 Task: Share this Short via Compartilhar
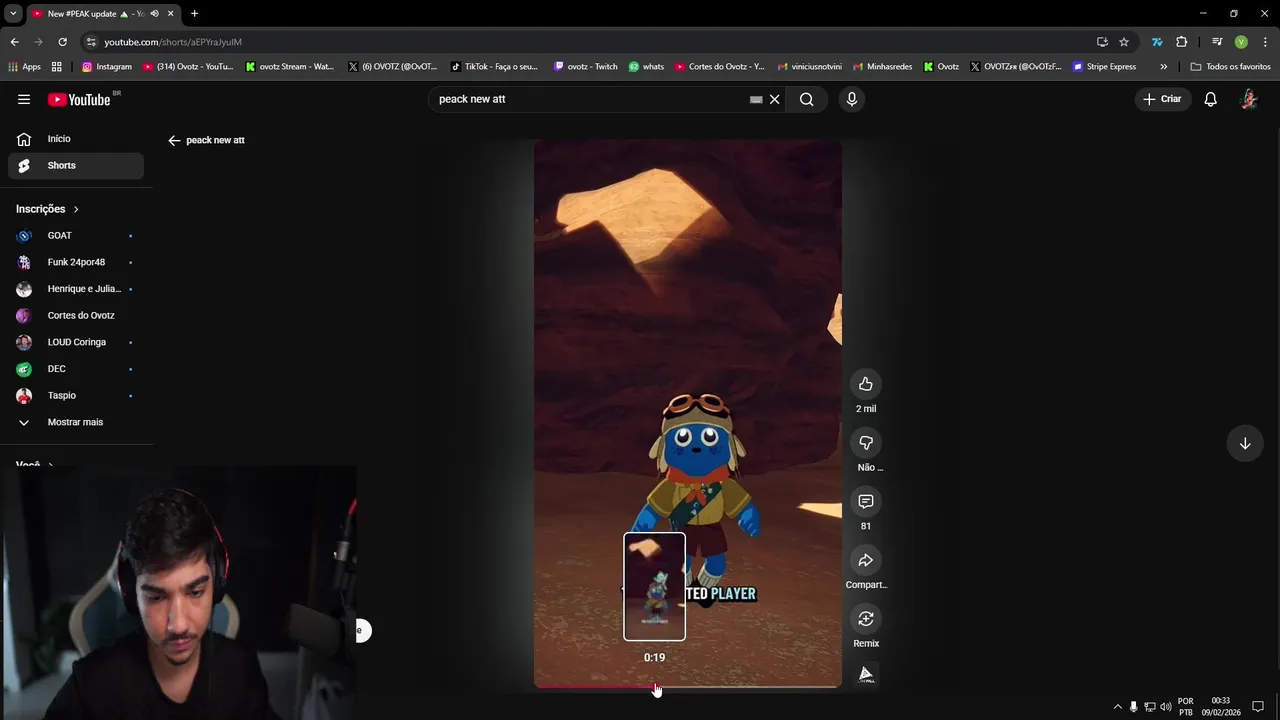(x=866, y=560)
